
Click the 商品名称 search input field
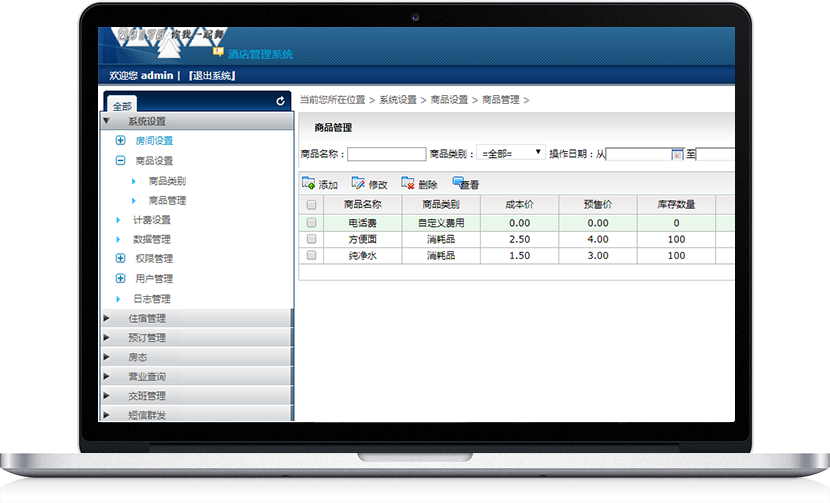coord(386,154)
